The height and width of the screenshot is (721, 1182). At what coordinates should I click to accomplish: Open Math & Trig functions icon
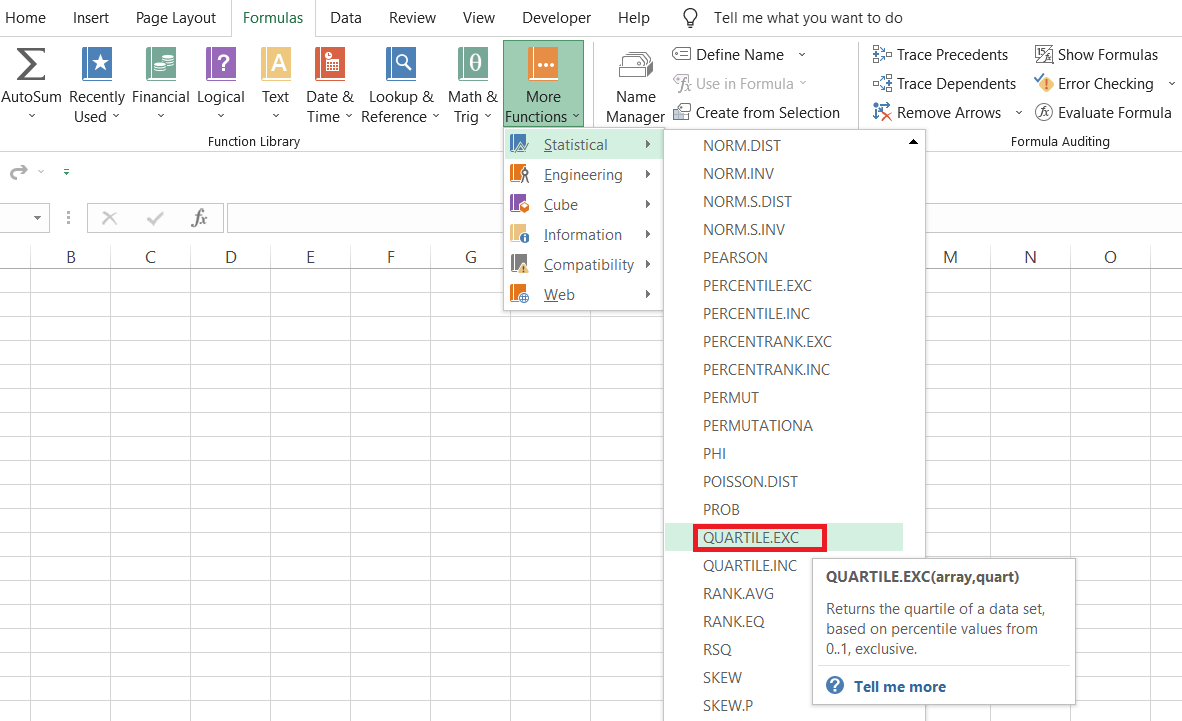(472, 65)
